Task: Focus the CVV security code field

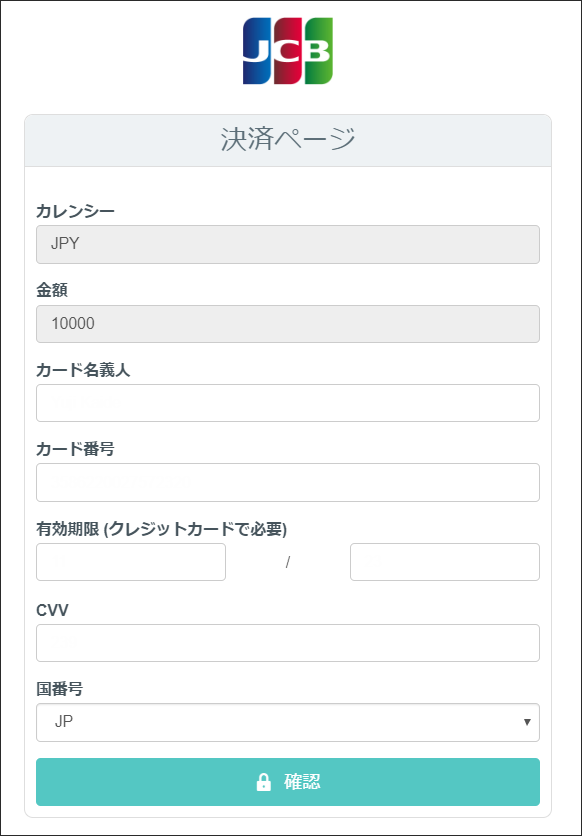Action: (x=288, y=643)
